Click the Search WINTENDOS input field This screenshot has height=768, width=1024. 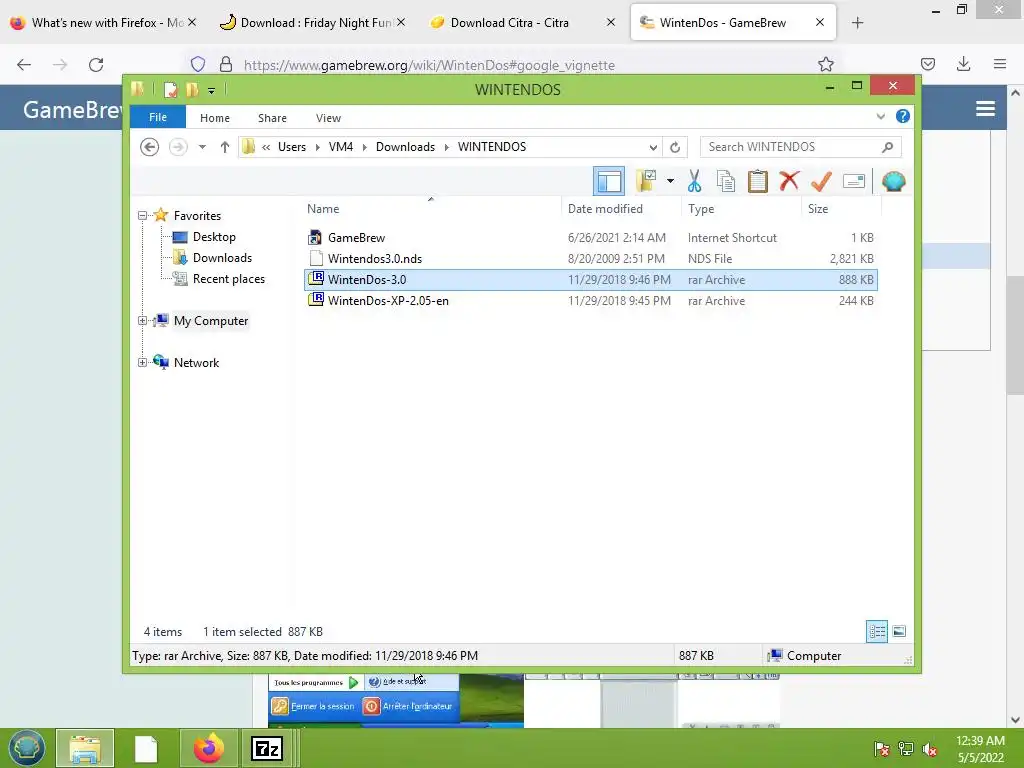(801, 147)
